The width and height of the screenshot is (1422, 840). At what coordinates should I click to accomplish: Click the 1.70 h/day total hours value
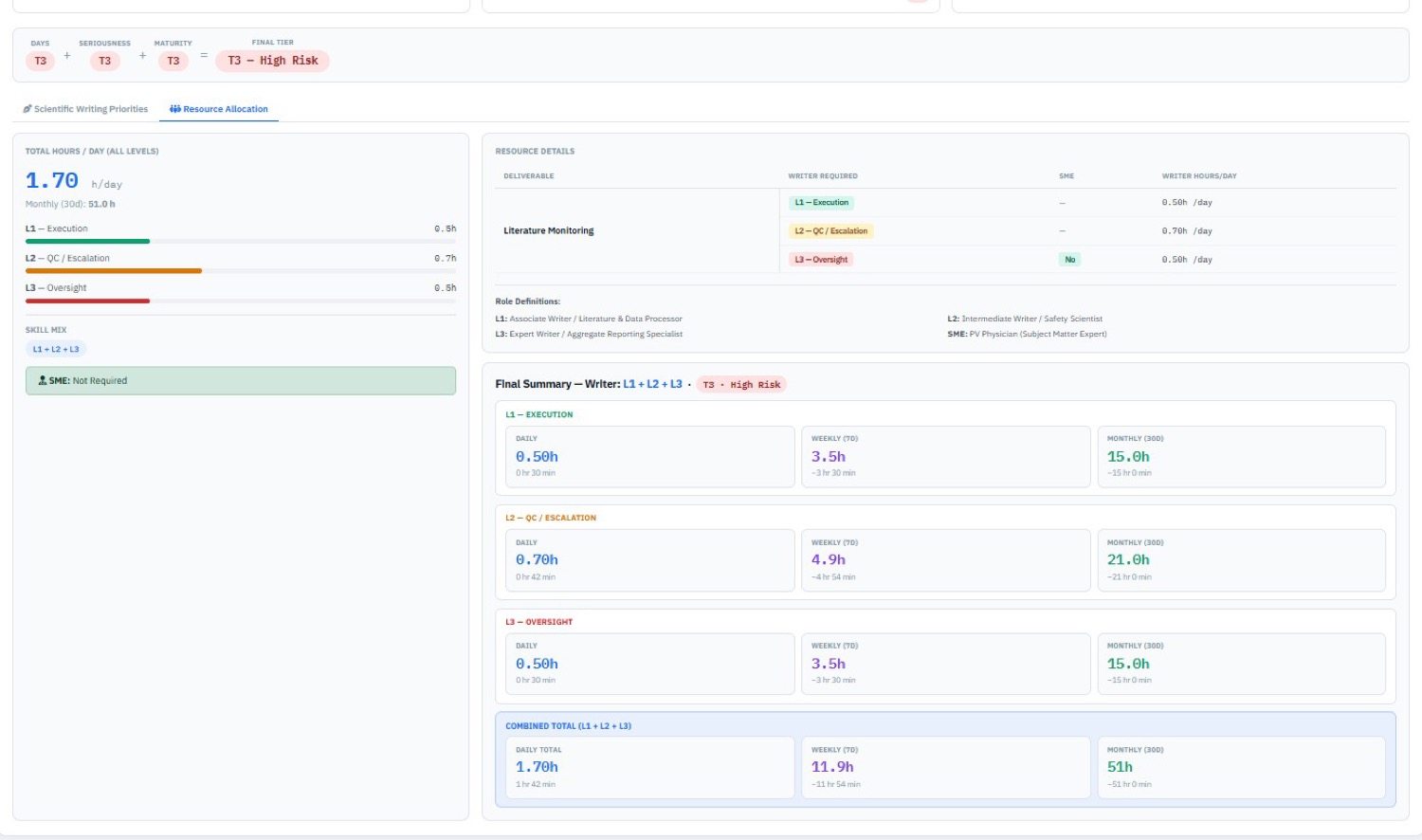74,181
